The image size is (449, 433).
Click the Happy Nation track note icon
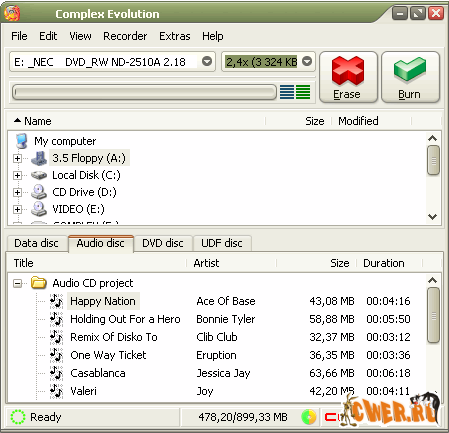pyautogui.click(x=56, y=301)
